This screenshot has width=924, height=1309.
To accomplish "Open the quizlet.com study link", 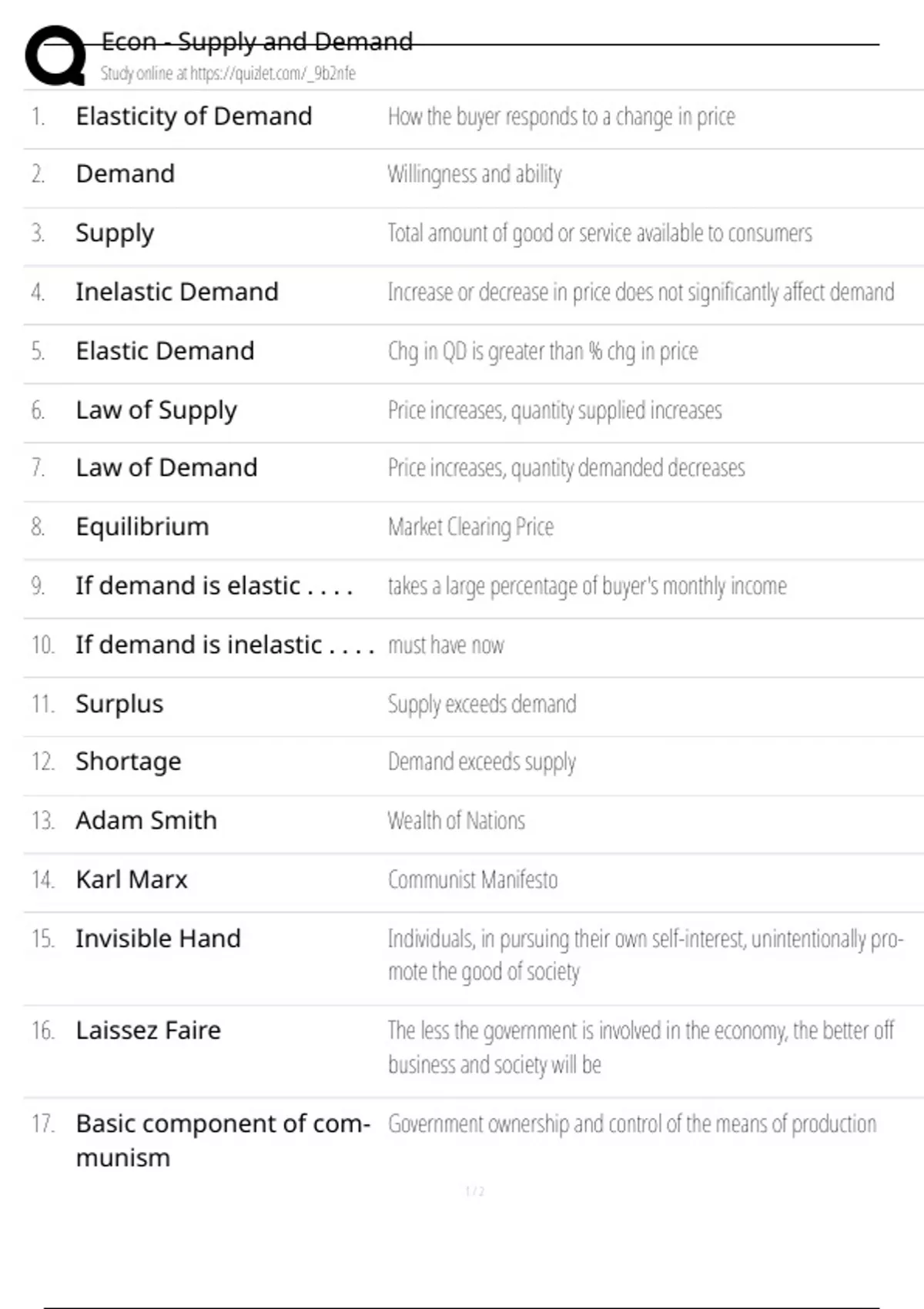I will tap(228, 74).
